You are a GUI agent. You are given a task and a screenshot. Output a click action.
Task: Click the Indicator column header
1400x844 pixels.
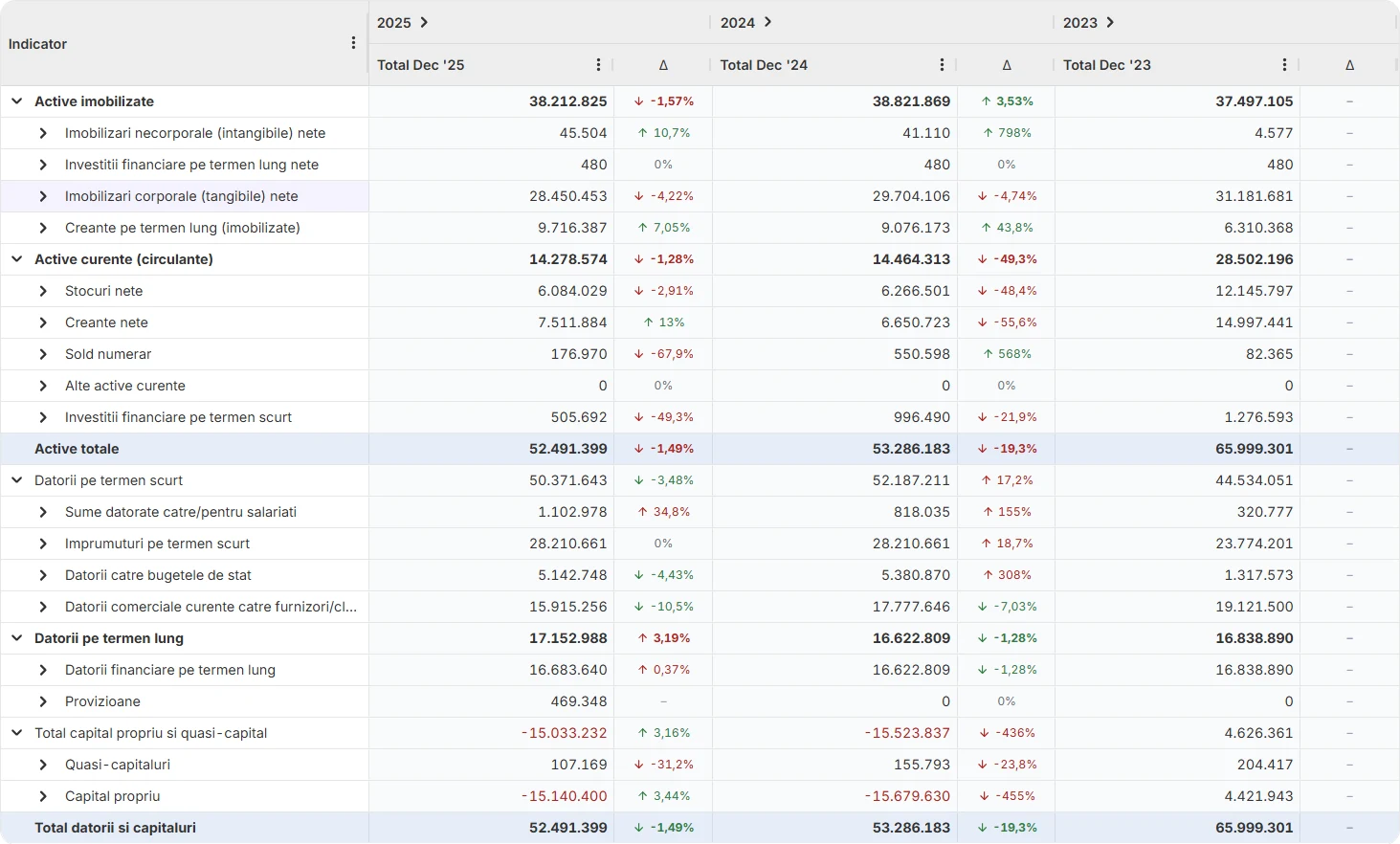pyautogui.click(x=37, y=44)
